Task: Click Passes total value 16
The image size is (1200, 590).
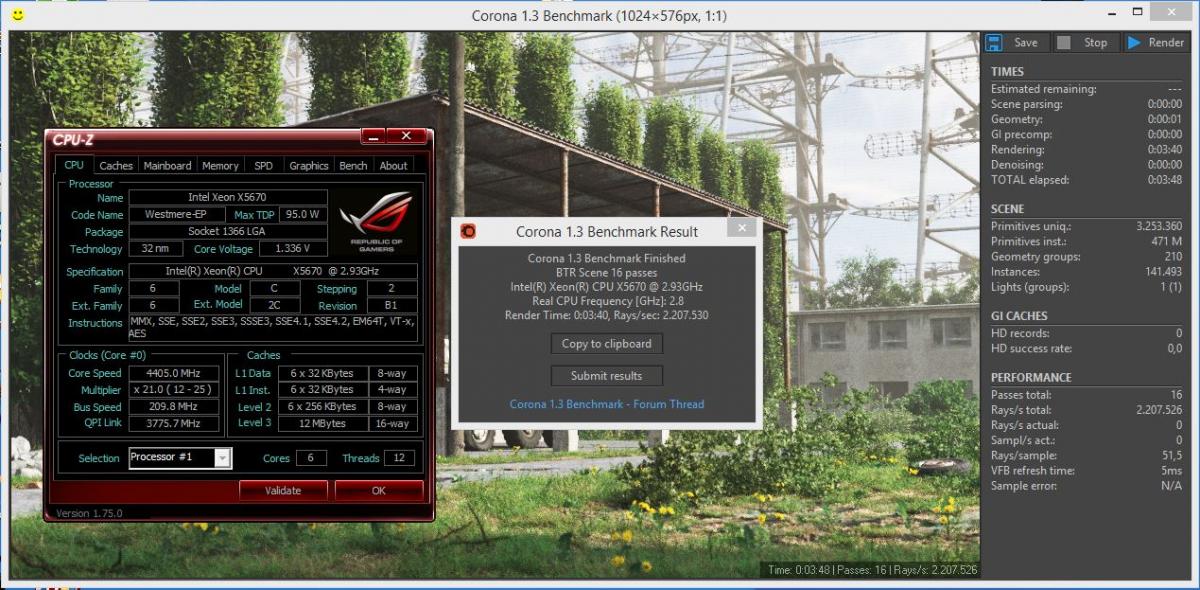Action: click(x=1176, y=395)
